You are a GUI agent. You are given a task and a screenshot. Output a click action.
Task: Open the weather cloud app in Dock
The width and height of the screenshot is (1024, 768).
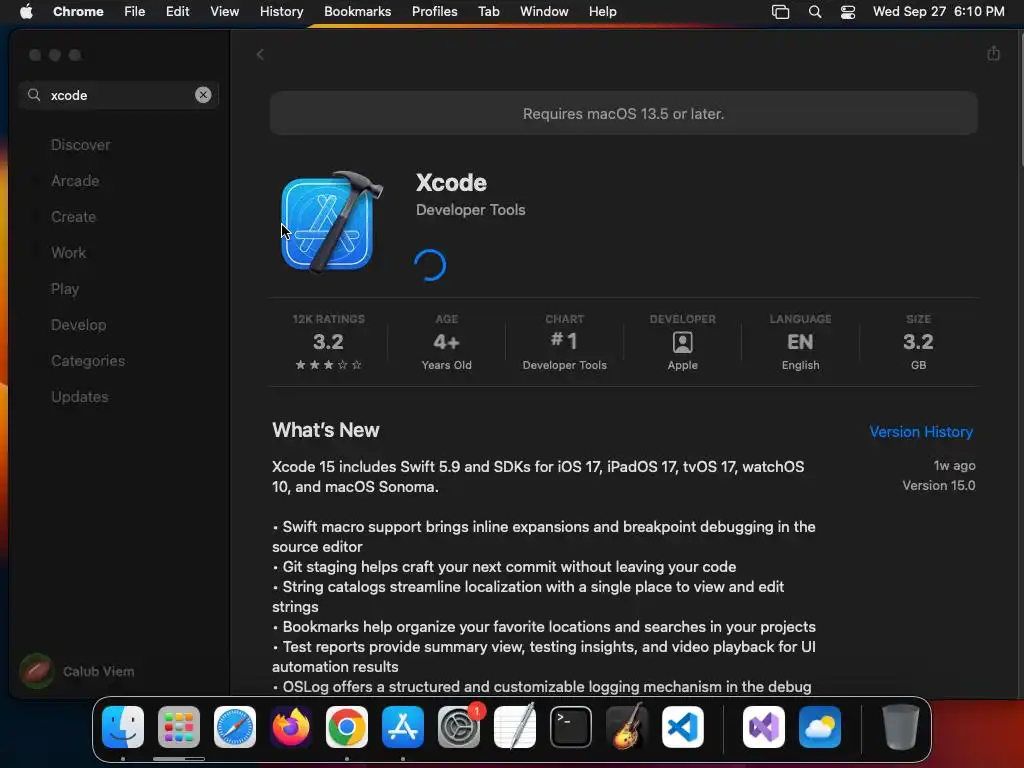pos(820,727)
